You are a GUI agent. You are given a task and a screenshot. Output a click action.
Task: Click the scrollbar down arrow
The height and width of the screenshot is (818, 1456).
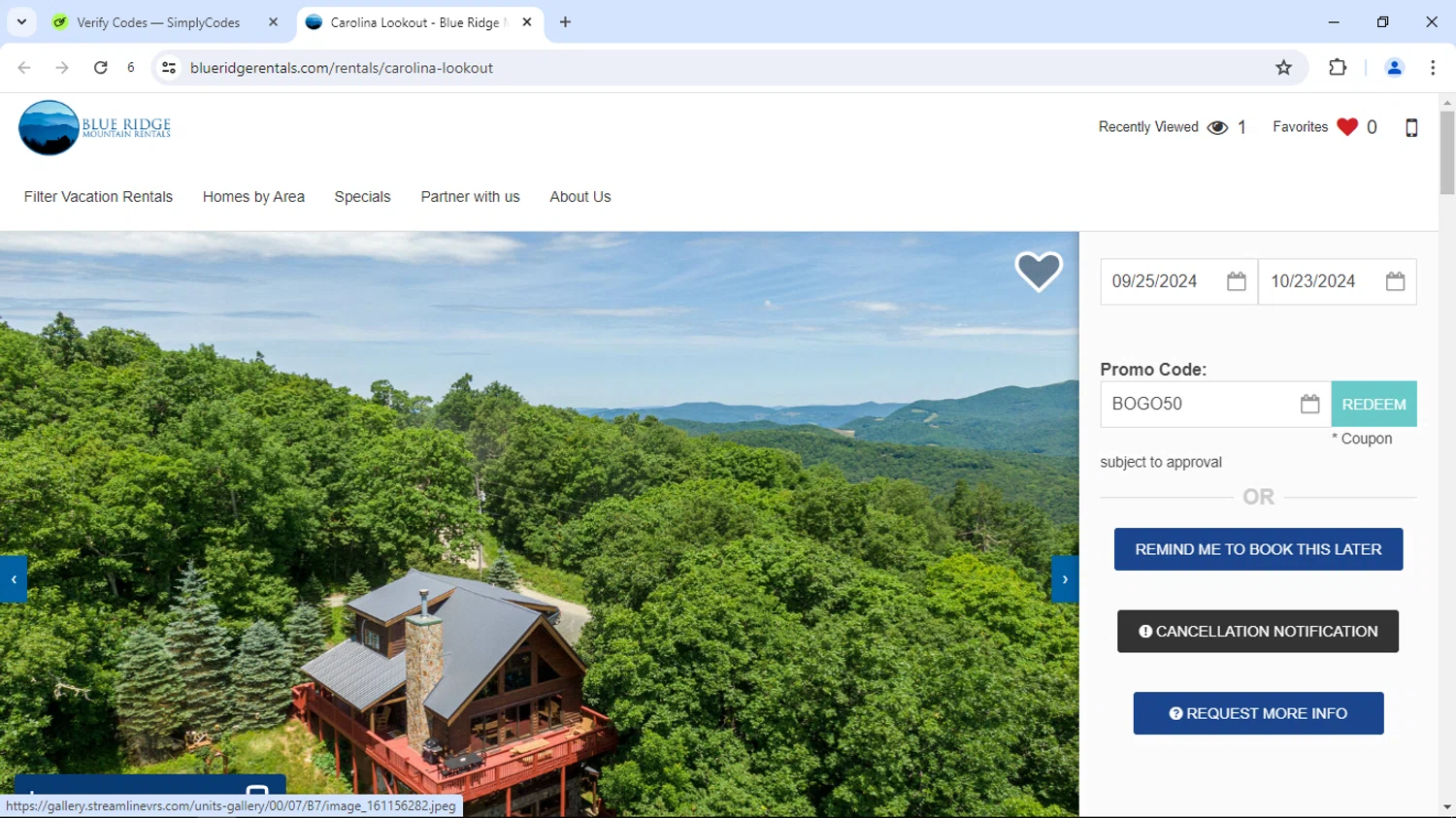pos(1447,807)
